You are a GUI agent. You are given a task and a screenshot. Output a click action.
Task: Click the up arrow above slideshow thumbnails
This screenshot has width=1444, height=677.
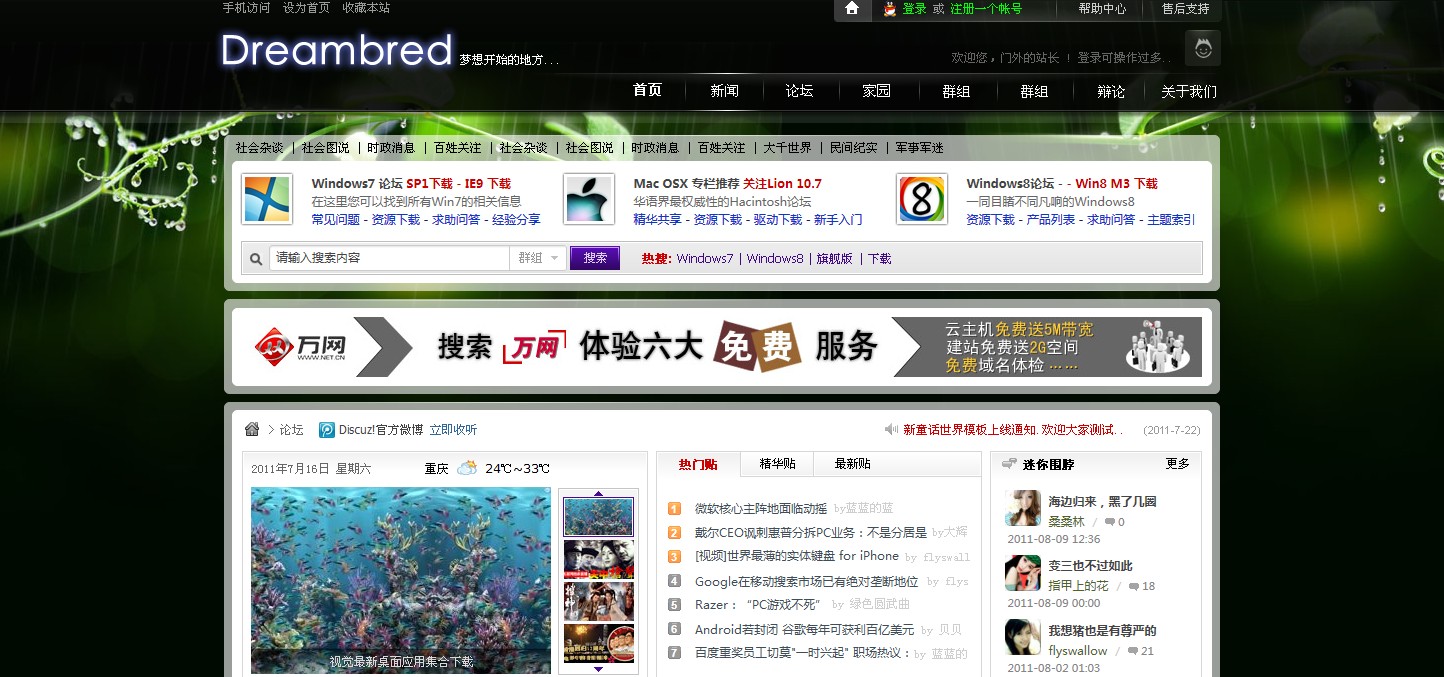click(599, 493)
